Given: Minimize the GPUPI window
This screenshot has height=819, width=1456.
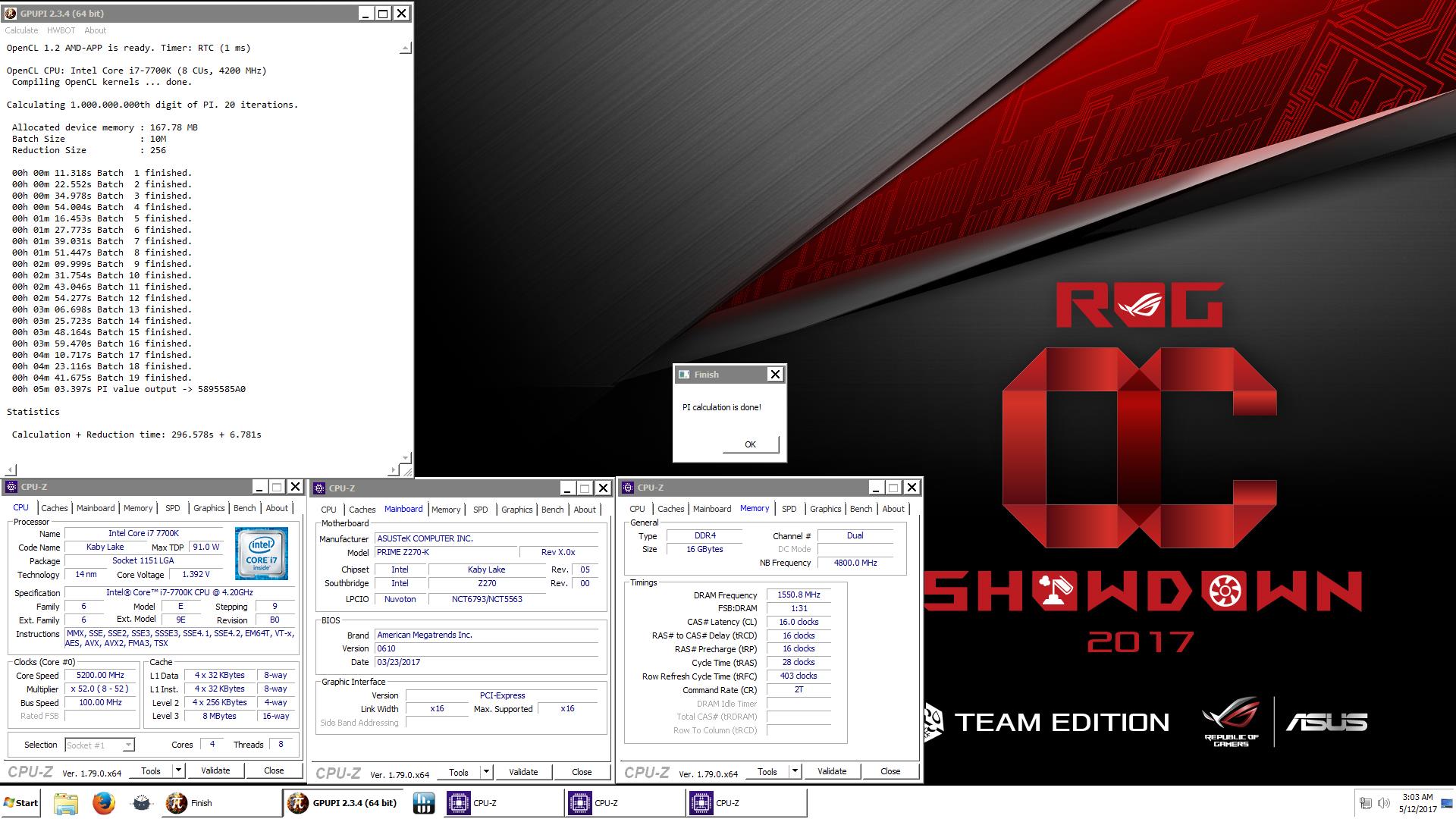Looking at the screenshot, I should point(366,13).
